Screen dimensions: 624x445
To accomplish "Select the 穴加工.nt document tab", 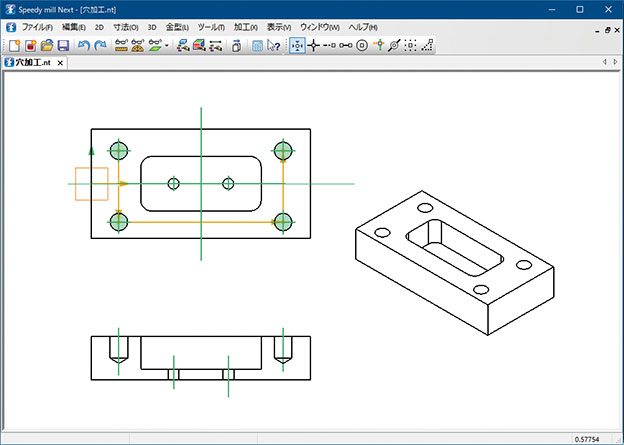I will 31,63.
